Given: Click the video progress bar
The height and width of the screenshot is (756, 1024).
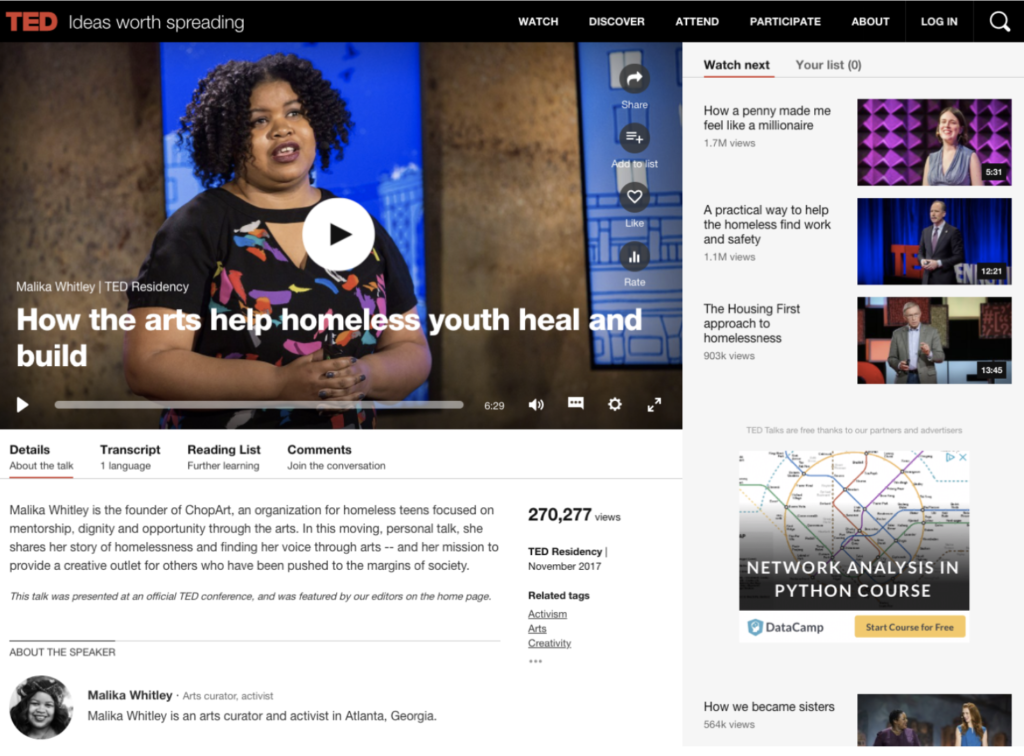Looking at the screenshot, I should coord(258,405).
